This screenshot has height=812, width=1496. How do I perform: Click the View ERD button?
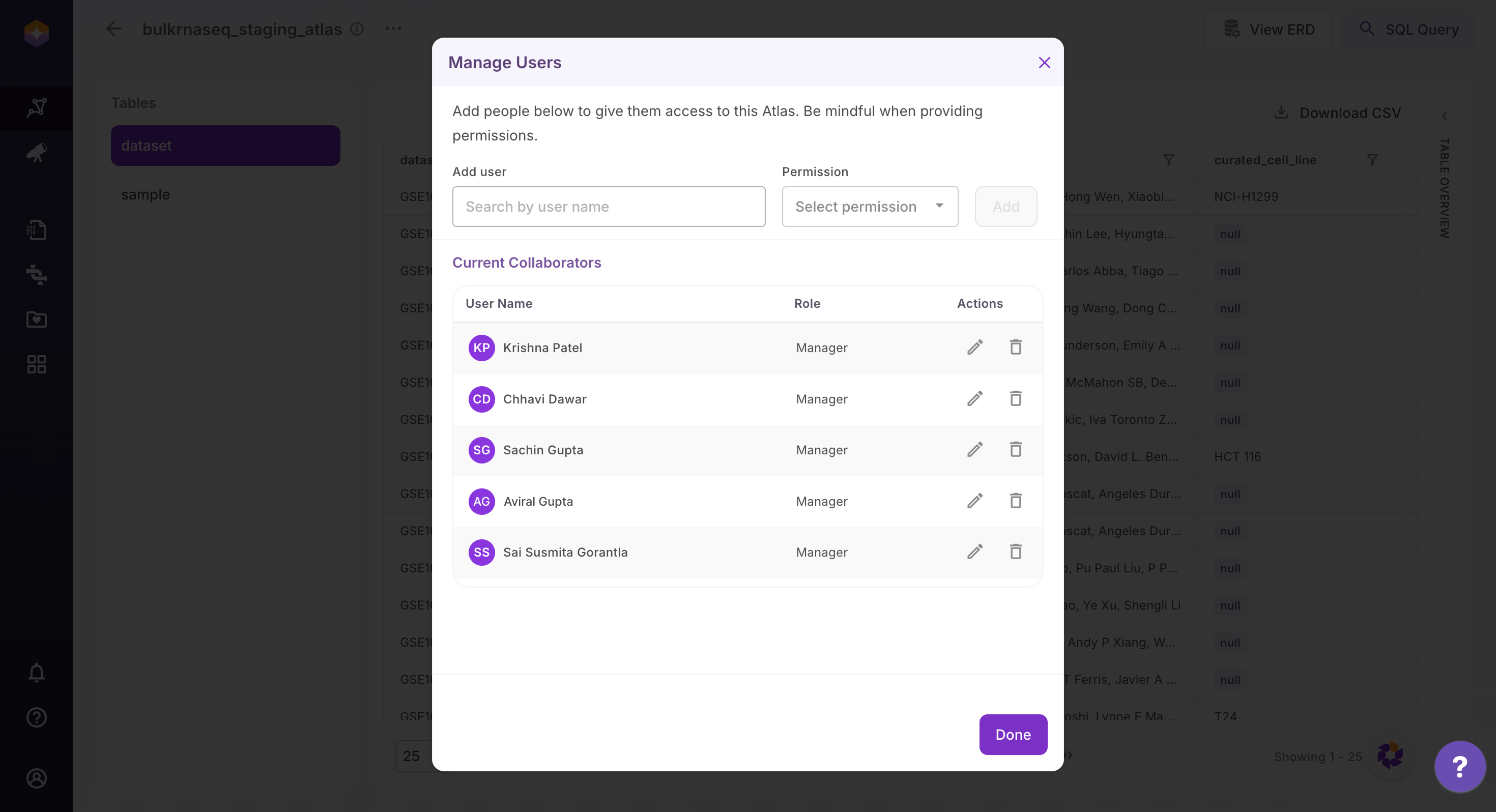[x=1269, y=29]
